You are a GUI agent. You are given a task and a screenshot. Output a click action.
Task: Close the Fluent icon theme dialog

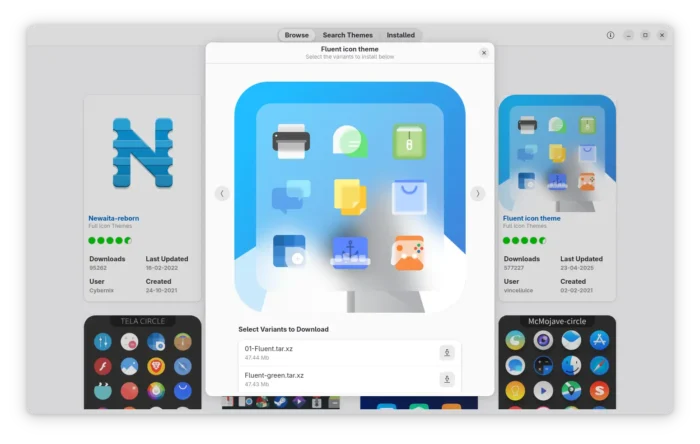pos(483,53)
